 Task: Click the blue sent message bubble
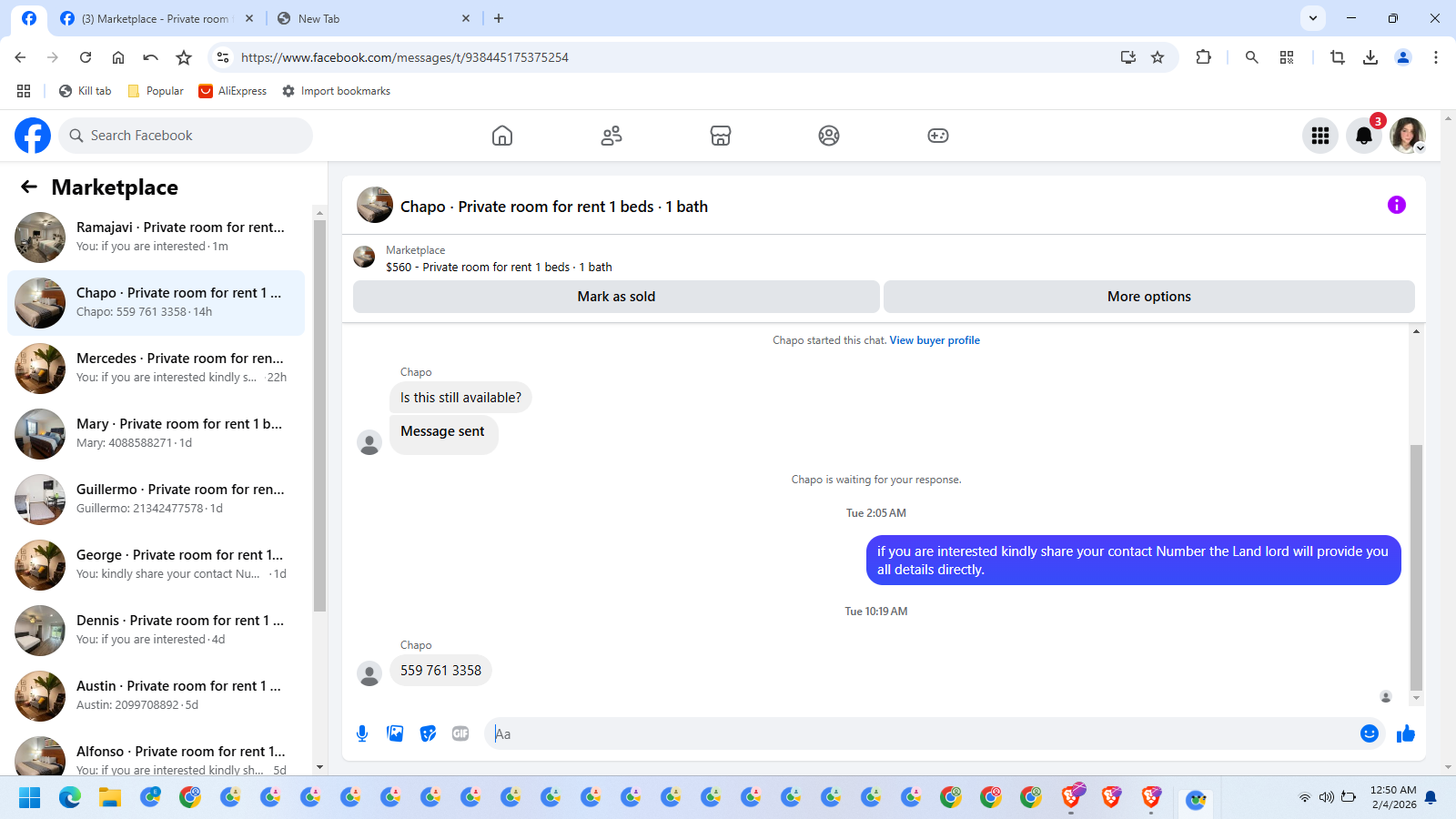(x=1133, y=561)
